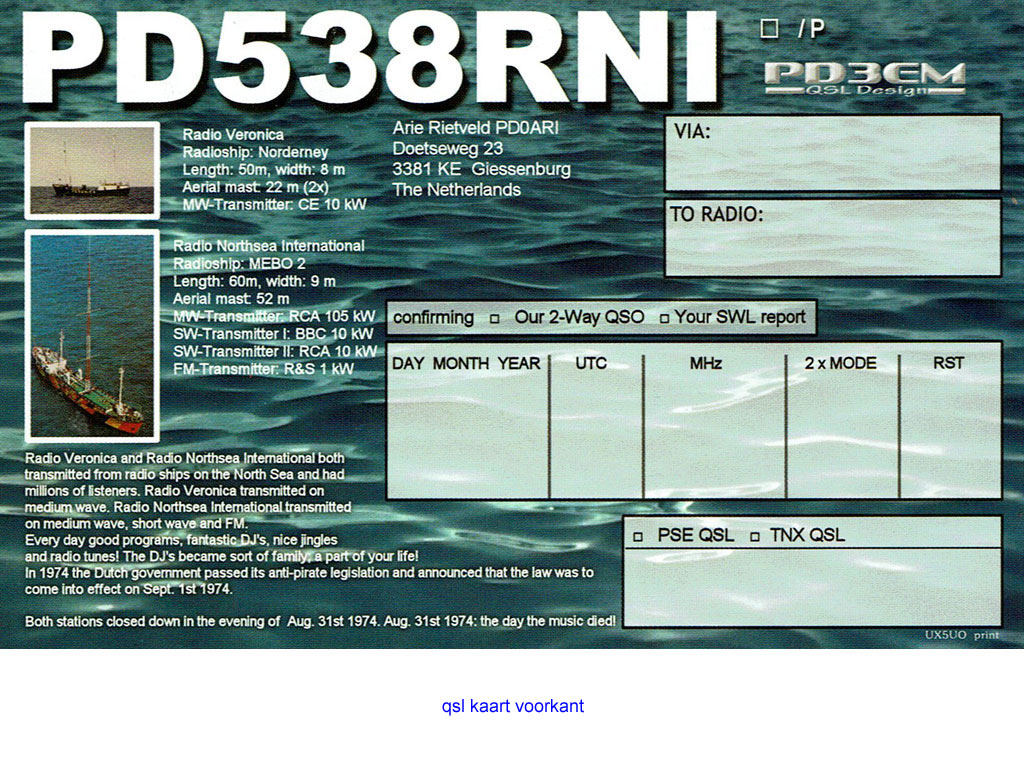Screen dimensions: 1024x768
Task: Click the DAY MONTH YEAR column
Action: point(468,420)
